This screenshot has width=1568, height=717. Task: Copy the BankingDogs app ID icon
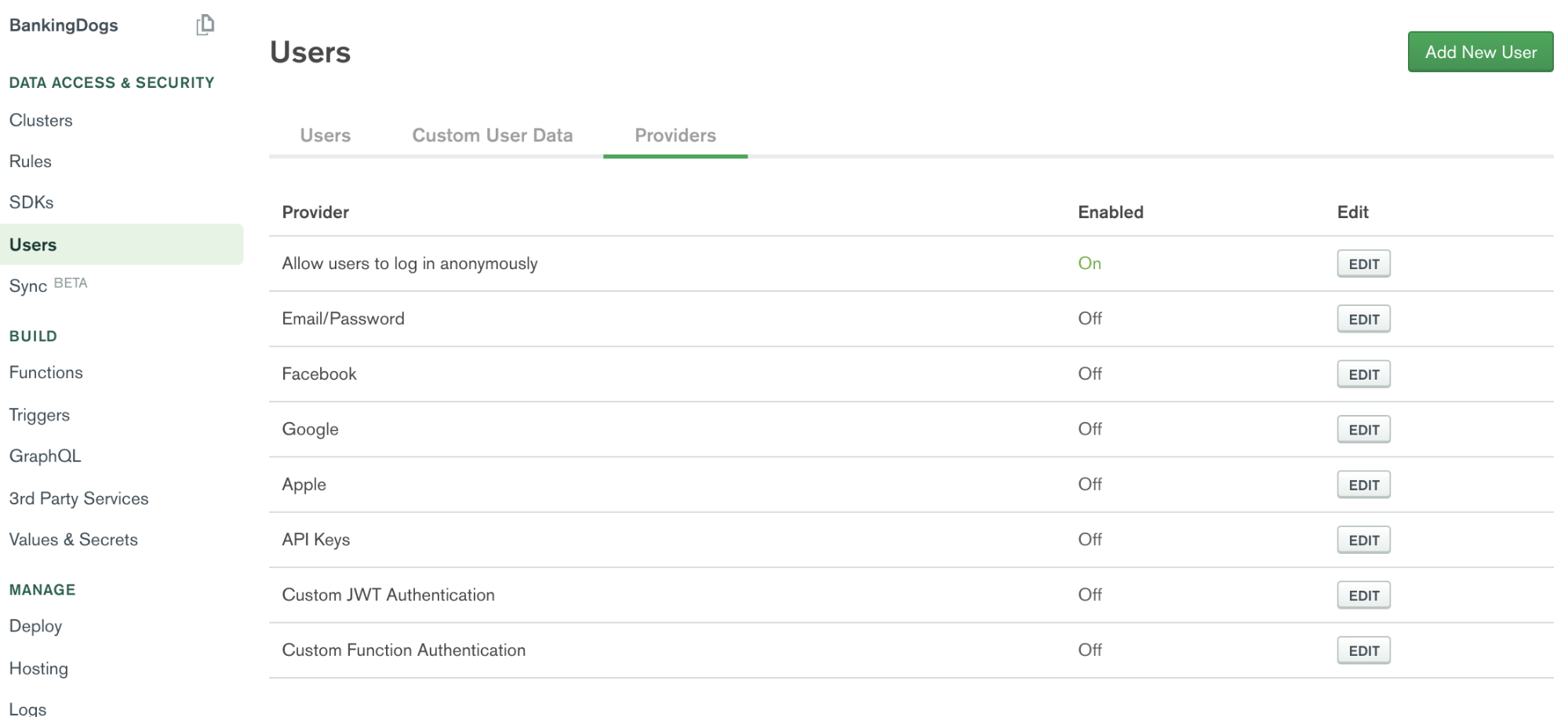click(205, 25)
